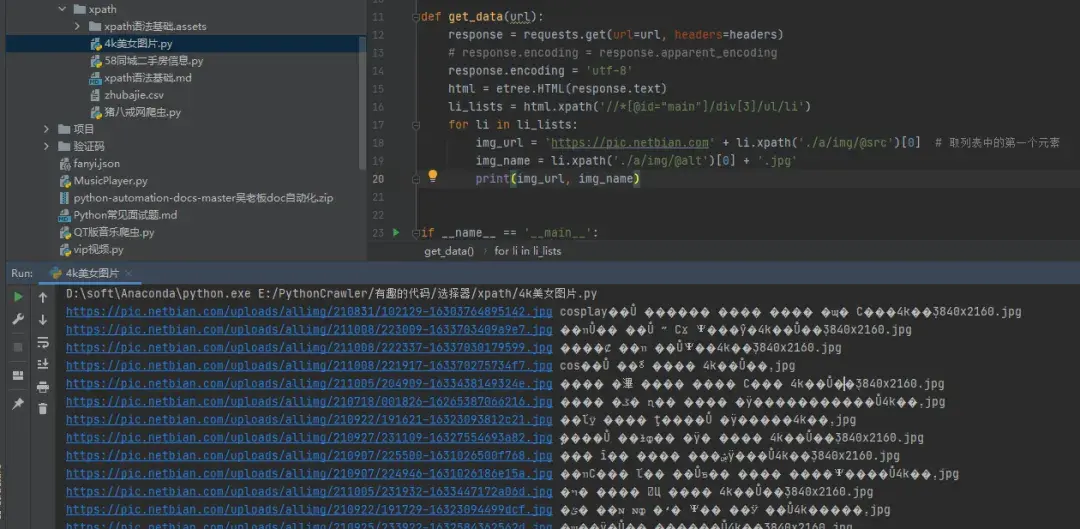This screenshot has height=529, width=1080.
Task: Click the restore layout icon in Run panel
Action: click(x=19, y=375)
